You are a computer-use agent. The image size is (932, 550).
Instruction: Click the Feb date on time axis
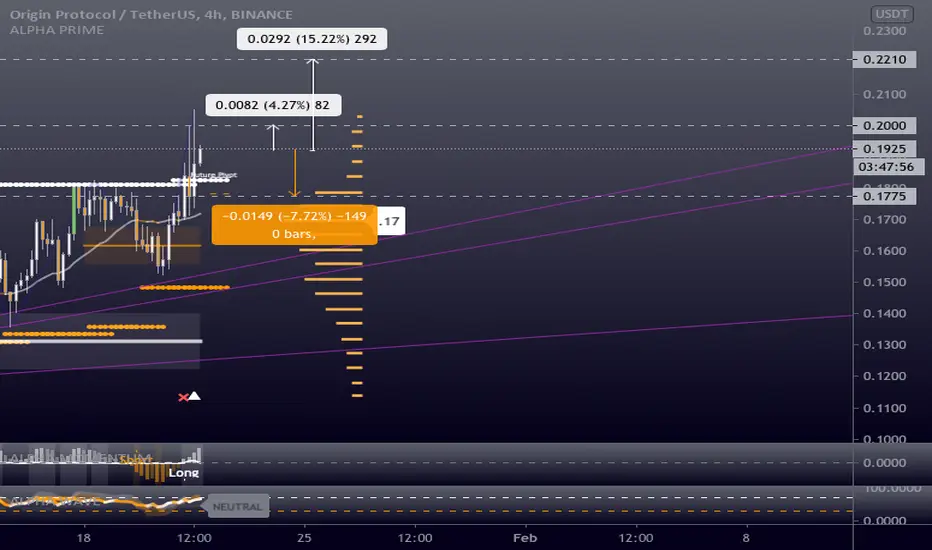(525, 538)
